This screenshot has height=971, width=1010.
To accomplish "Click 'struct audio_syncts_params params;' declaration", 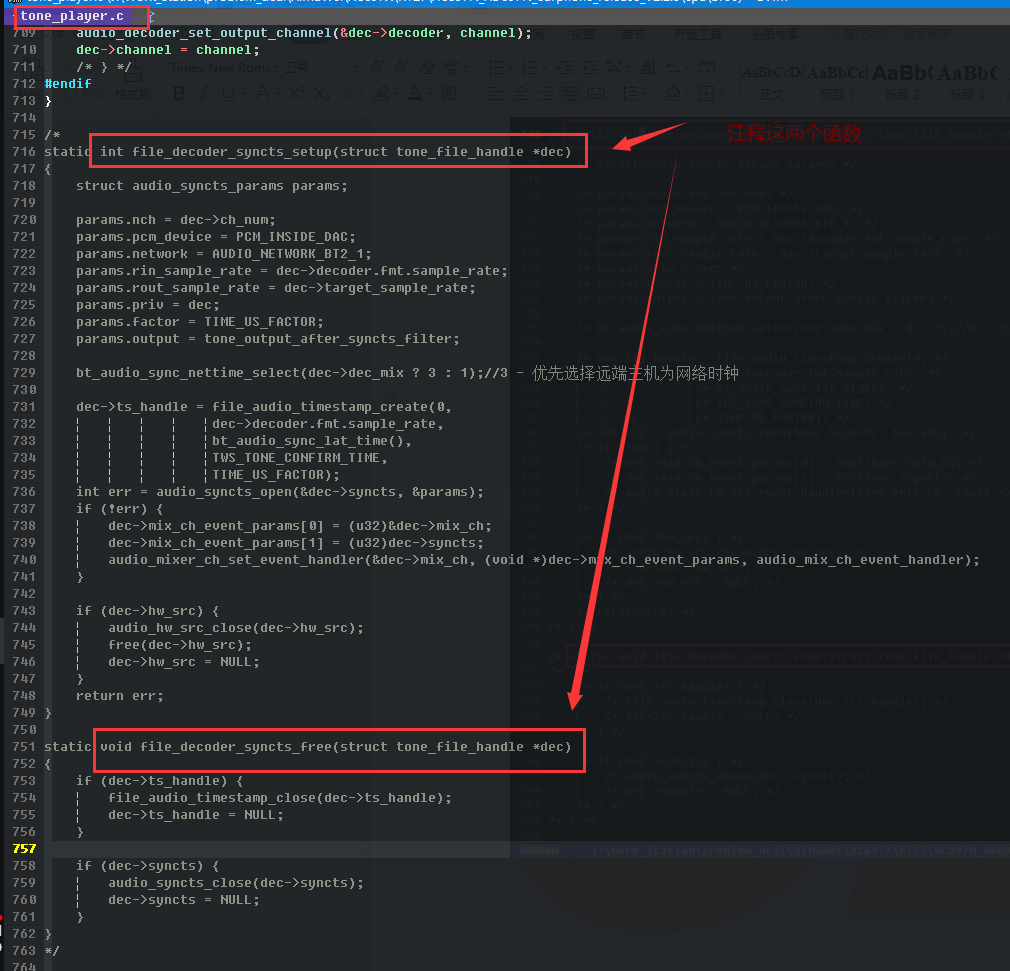I will pos(212,186).
